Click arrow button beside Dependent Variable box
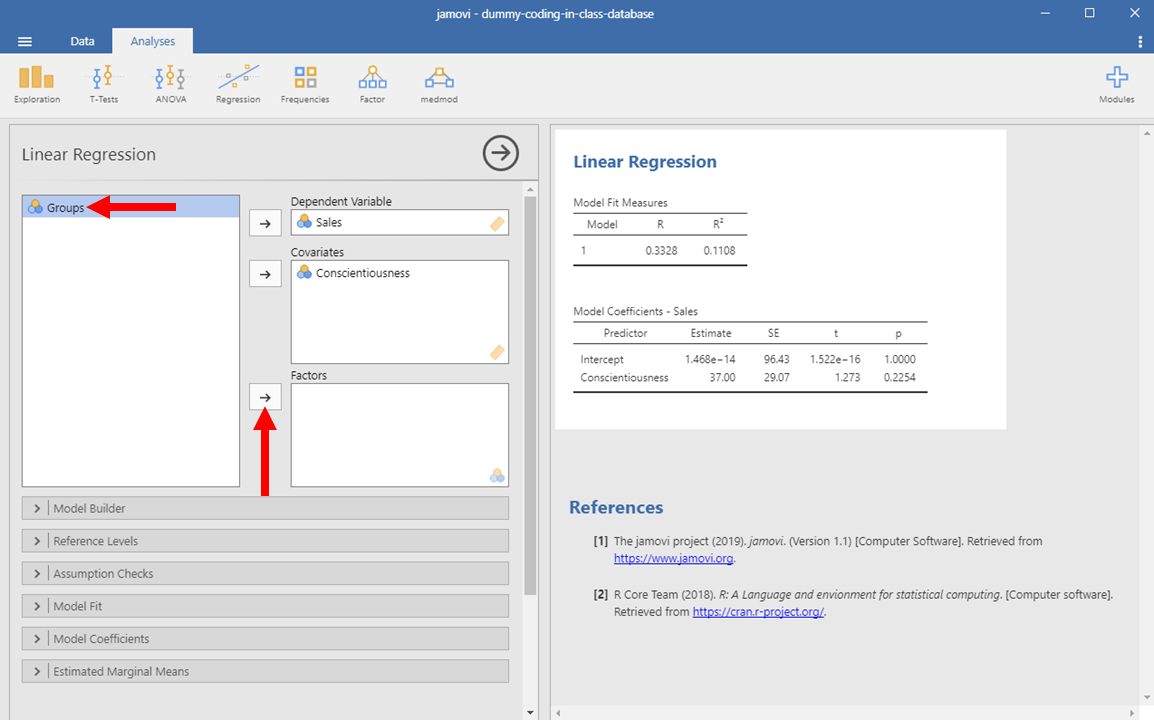 (x=265, y=224)
